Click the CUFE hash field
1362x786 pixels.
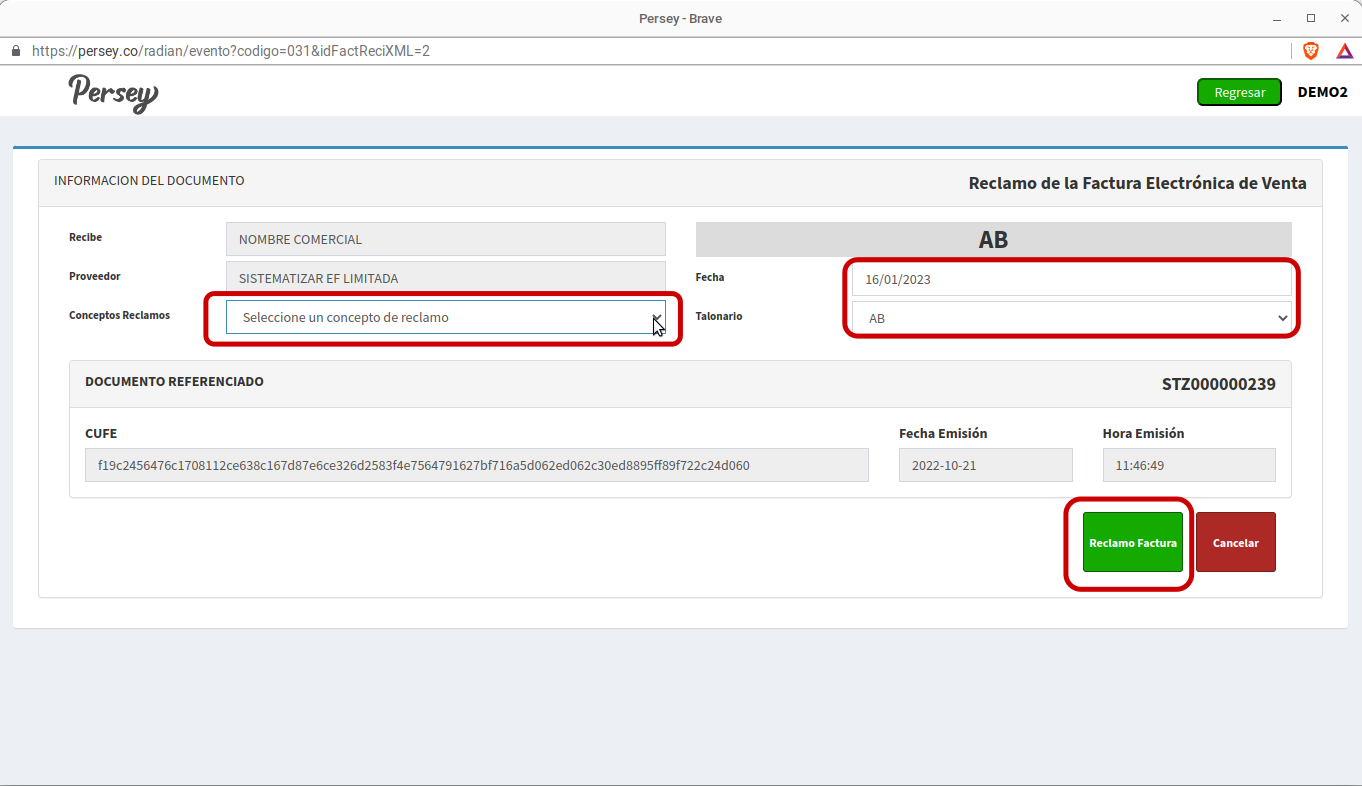tap(476, 465)
